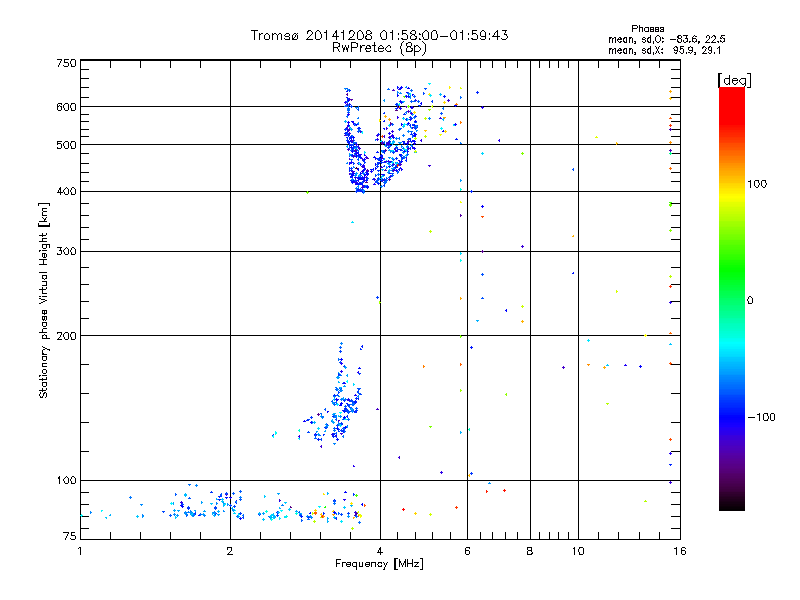Image resolution: width=800 pixels, height=600 pixels.
Task: Click the 'Frequency [MHz]' x-axis title
Action: coord(379,564)
